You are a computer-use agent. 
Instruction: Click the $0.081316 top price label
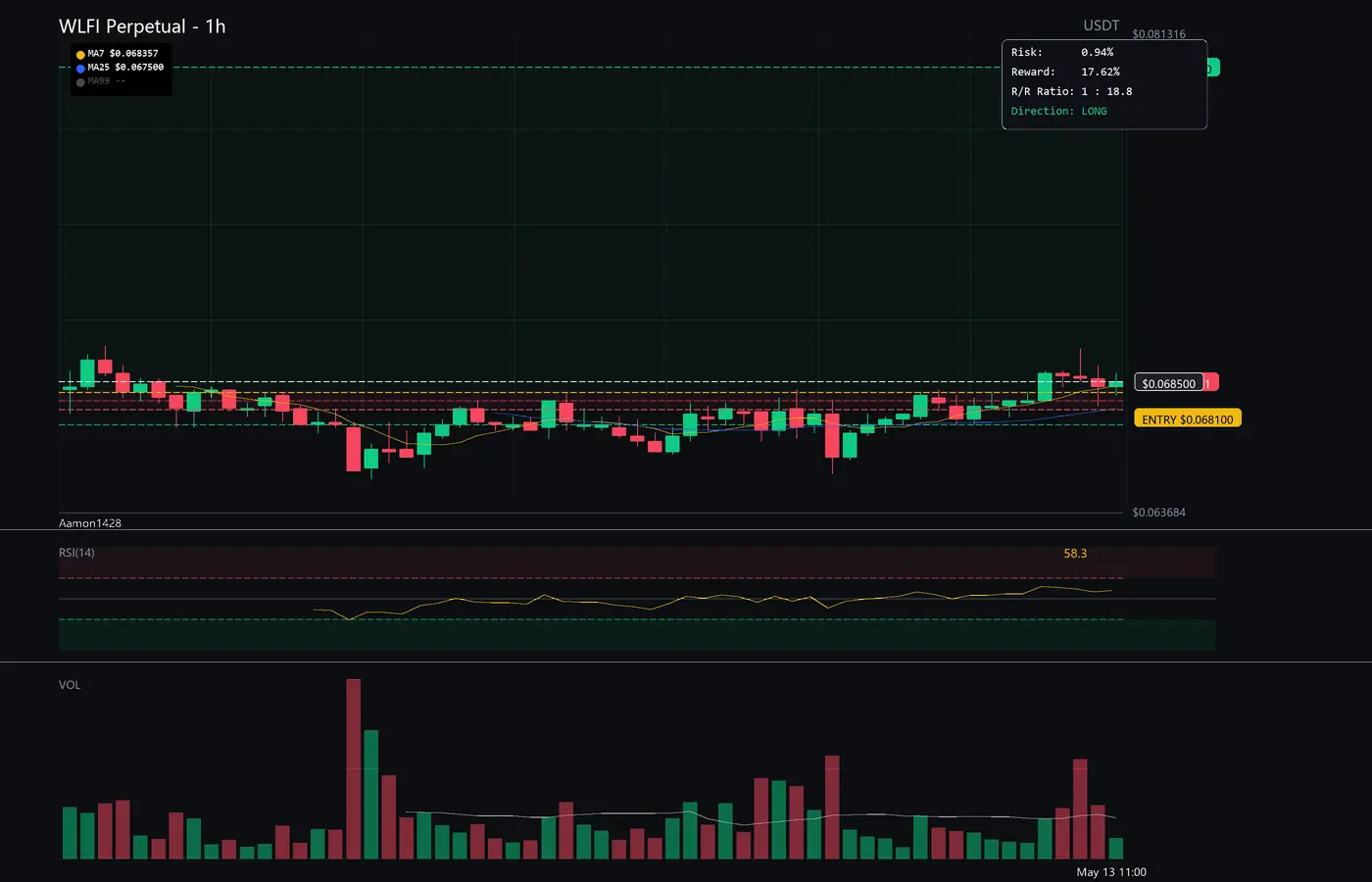tap(1158, 34)
